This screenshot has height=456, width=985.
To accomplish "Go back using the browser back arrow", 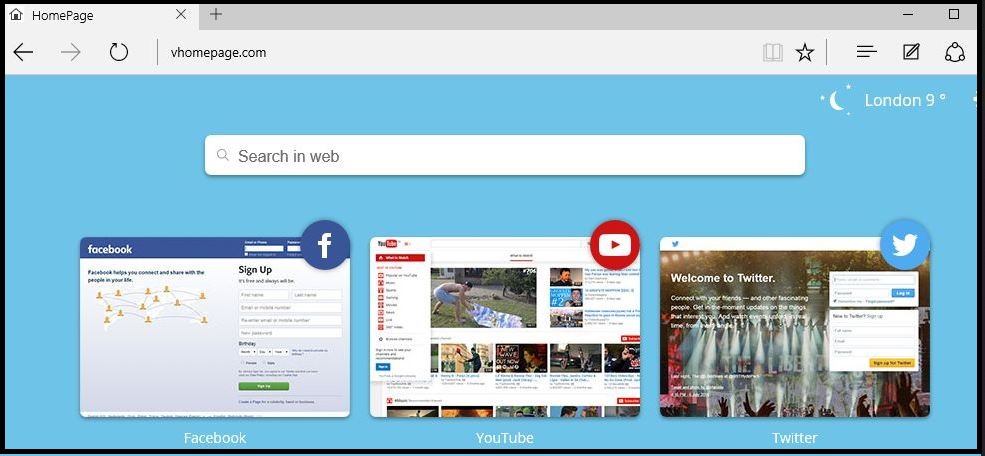I will tap(23, 52).
